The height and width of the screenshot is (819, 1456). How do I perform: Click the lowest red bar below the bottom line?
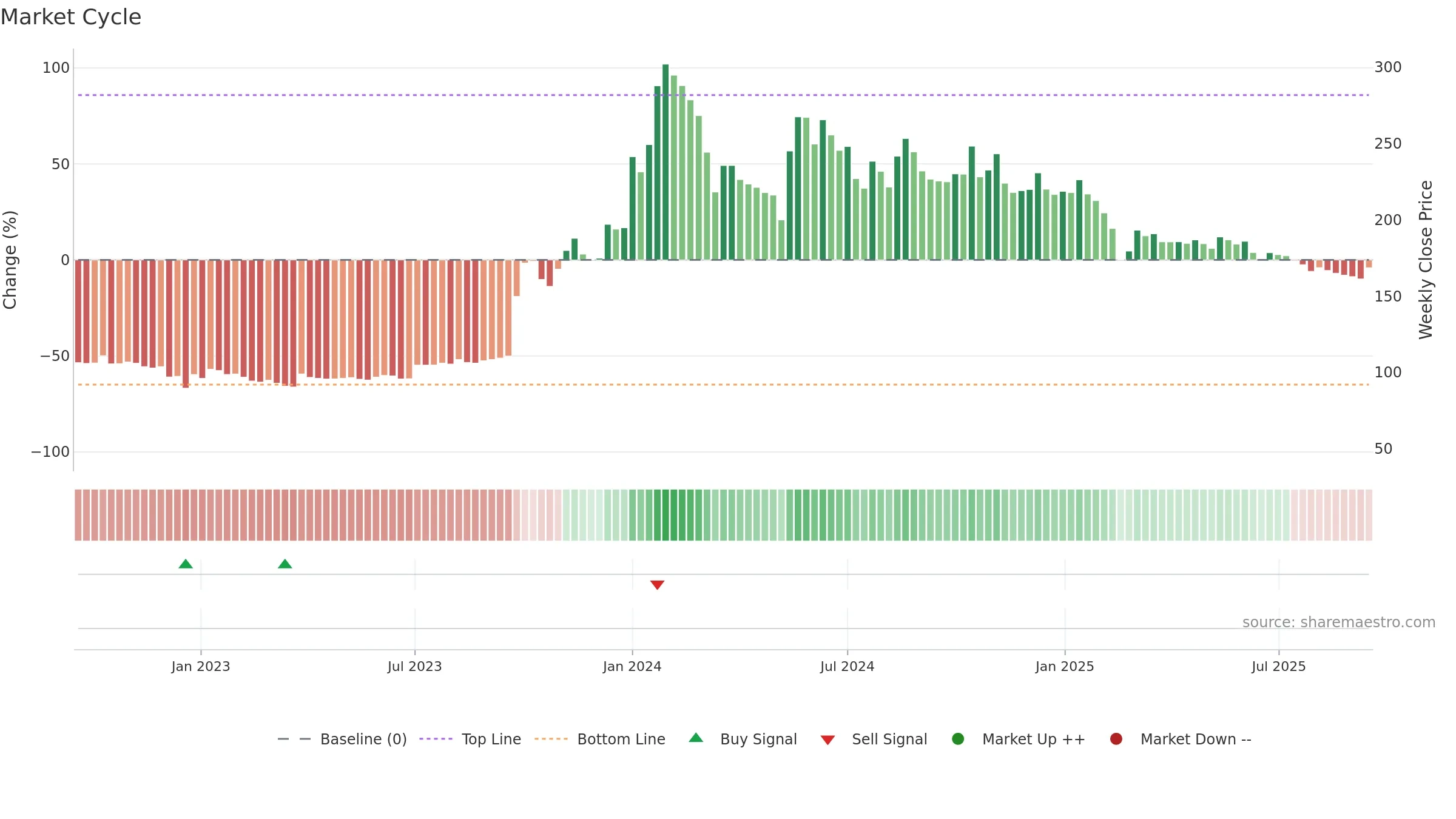(x=186, y=324)
